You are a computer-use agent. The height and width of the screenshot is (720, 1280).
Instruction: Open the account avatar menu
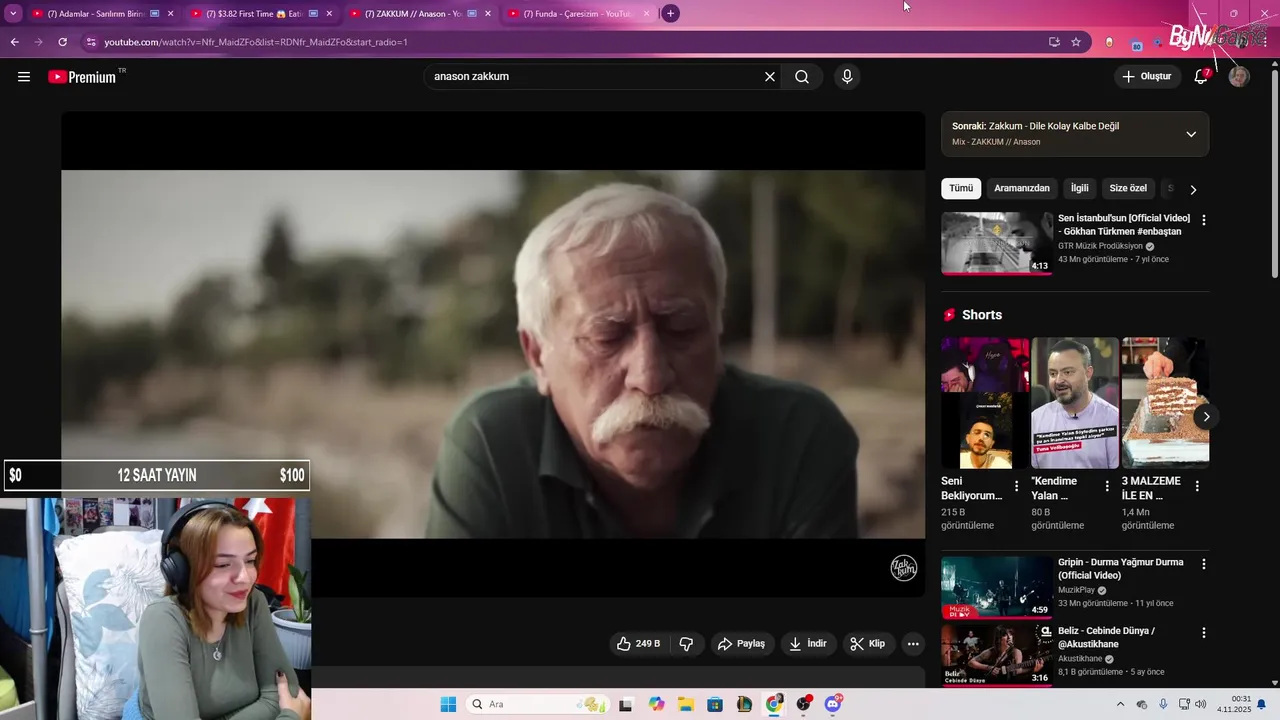(1239, 77)
